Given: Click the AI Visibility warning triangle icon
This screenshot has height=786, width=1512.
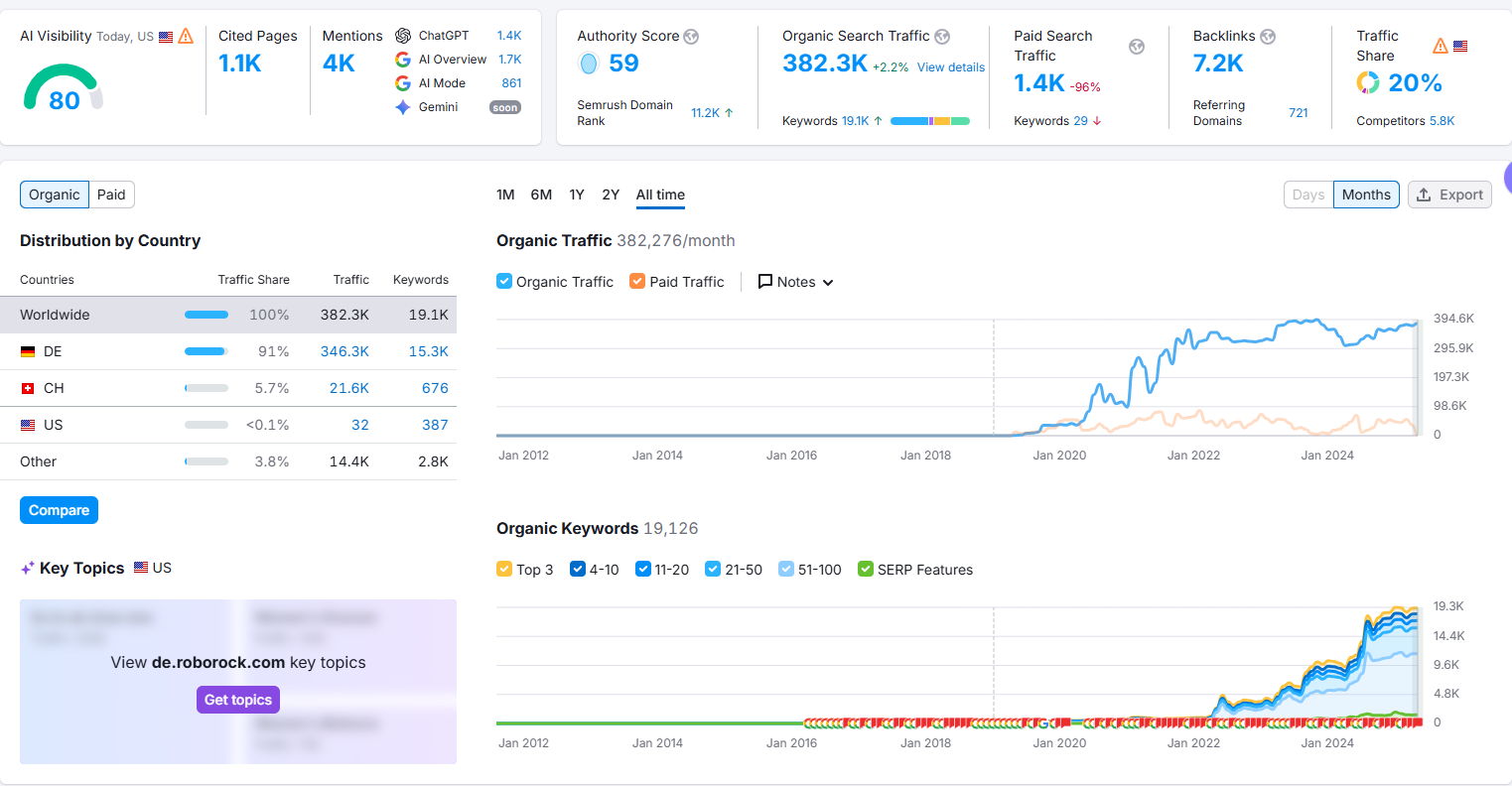Looking at the screenshot, I should coord(186,37).
